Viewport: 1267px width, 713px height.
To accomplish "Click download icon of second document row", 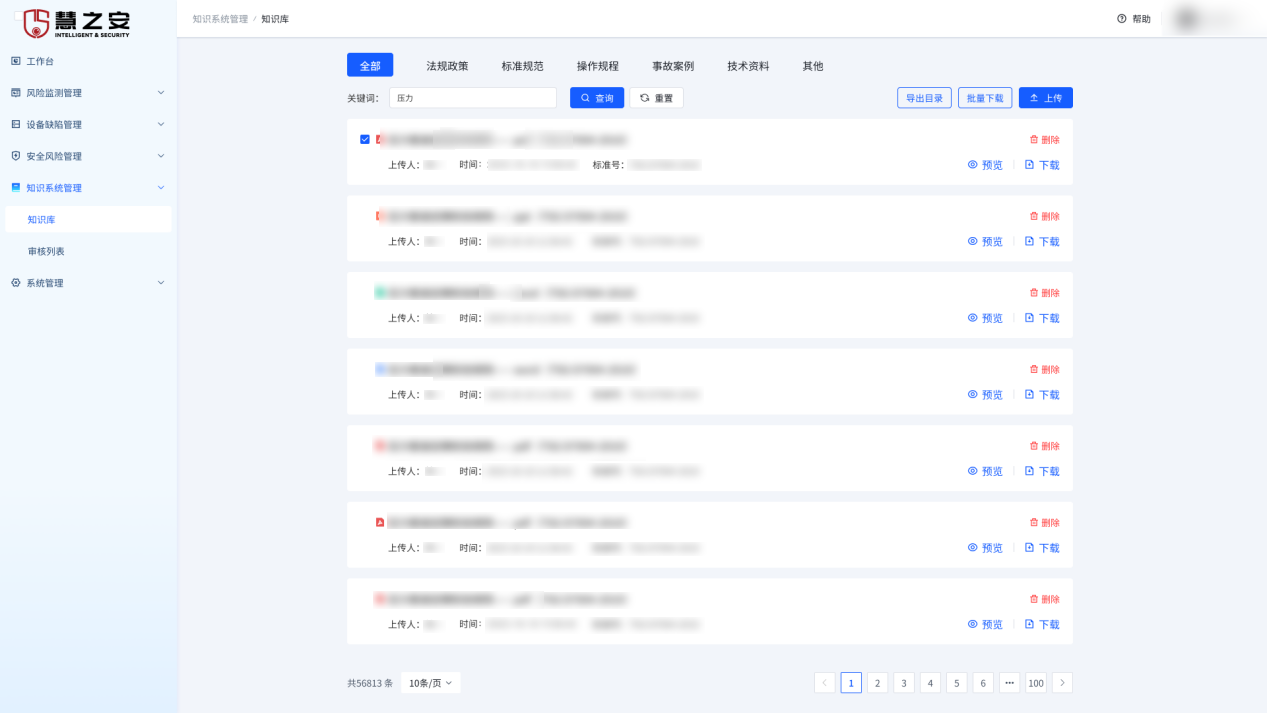I will 1029,241.
